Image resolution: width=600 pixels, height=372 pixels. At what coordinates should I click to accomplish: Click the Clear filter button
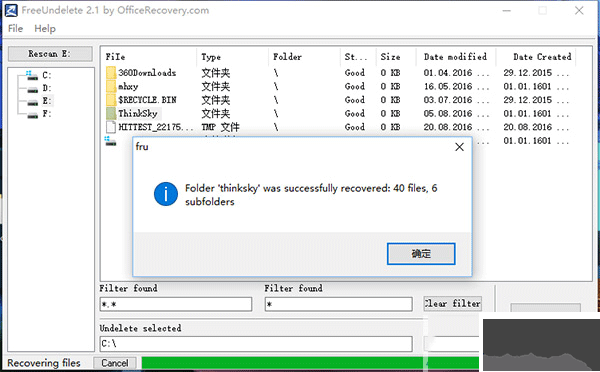pos(452,303)
